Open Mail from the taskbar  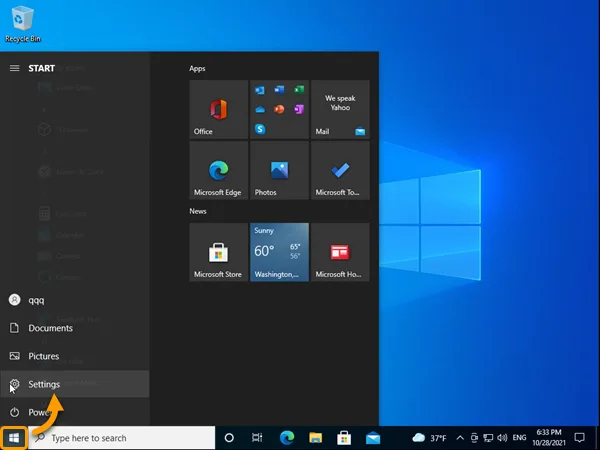[x=373, y=438]
